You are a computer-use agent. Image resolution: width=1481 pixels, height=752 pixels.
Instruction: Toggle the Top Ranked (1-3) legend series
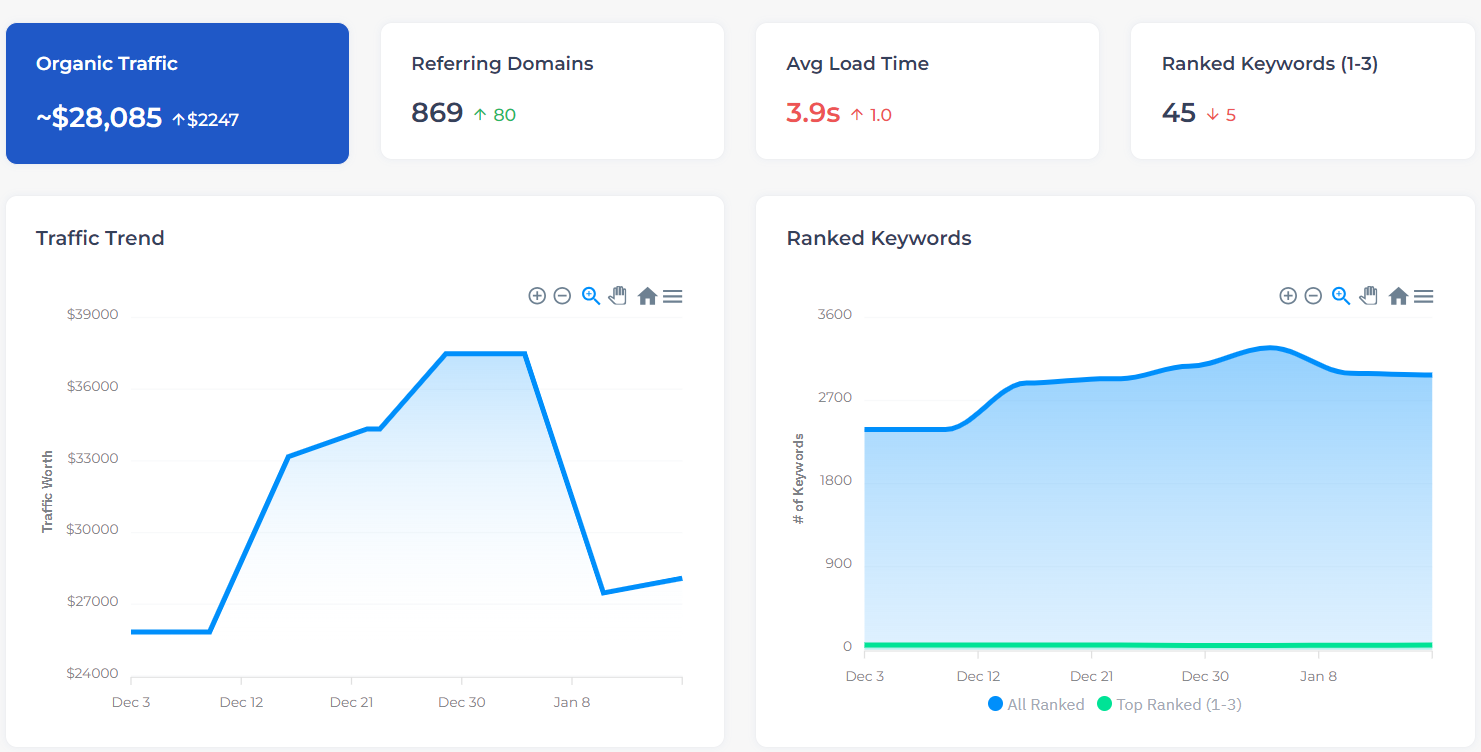click(x=1169, y=704)
